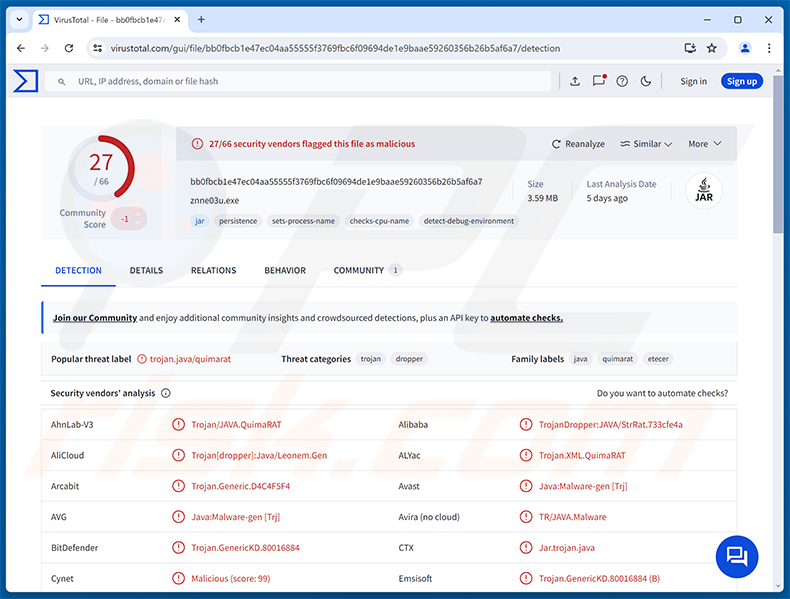Image resolution: width=790 pixels, height=599 pixels.
Task: Reload the page with refresh icon
Action: tap(69, 48)
